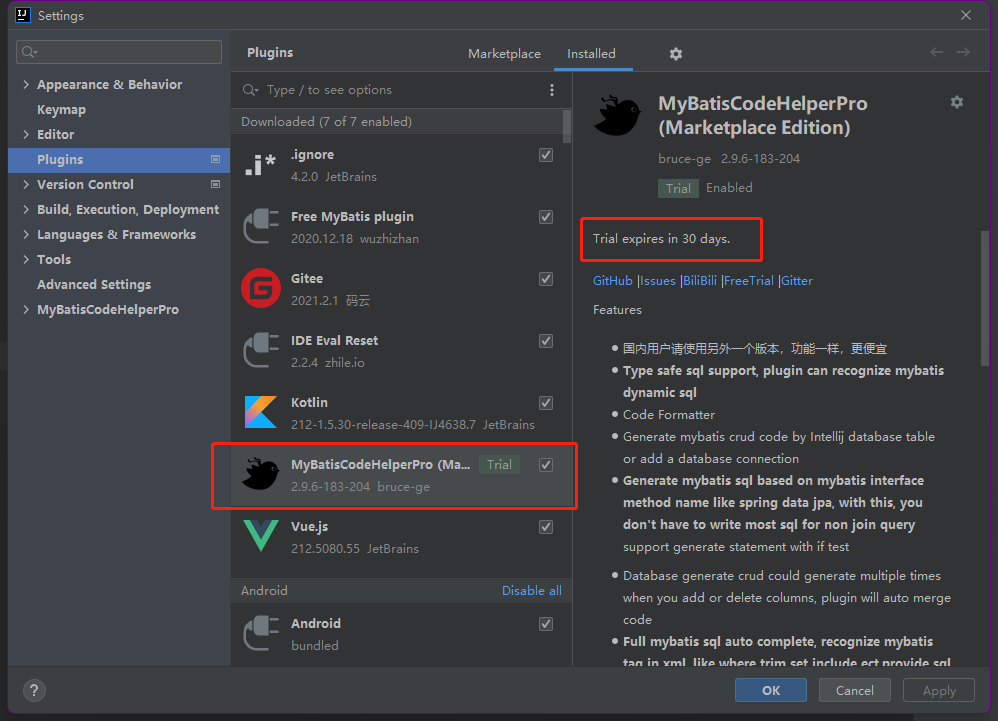
Task: Click the large bird logo in plugin details
Action: click(617, 115)
